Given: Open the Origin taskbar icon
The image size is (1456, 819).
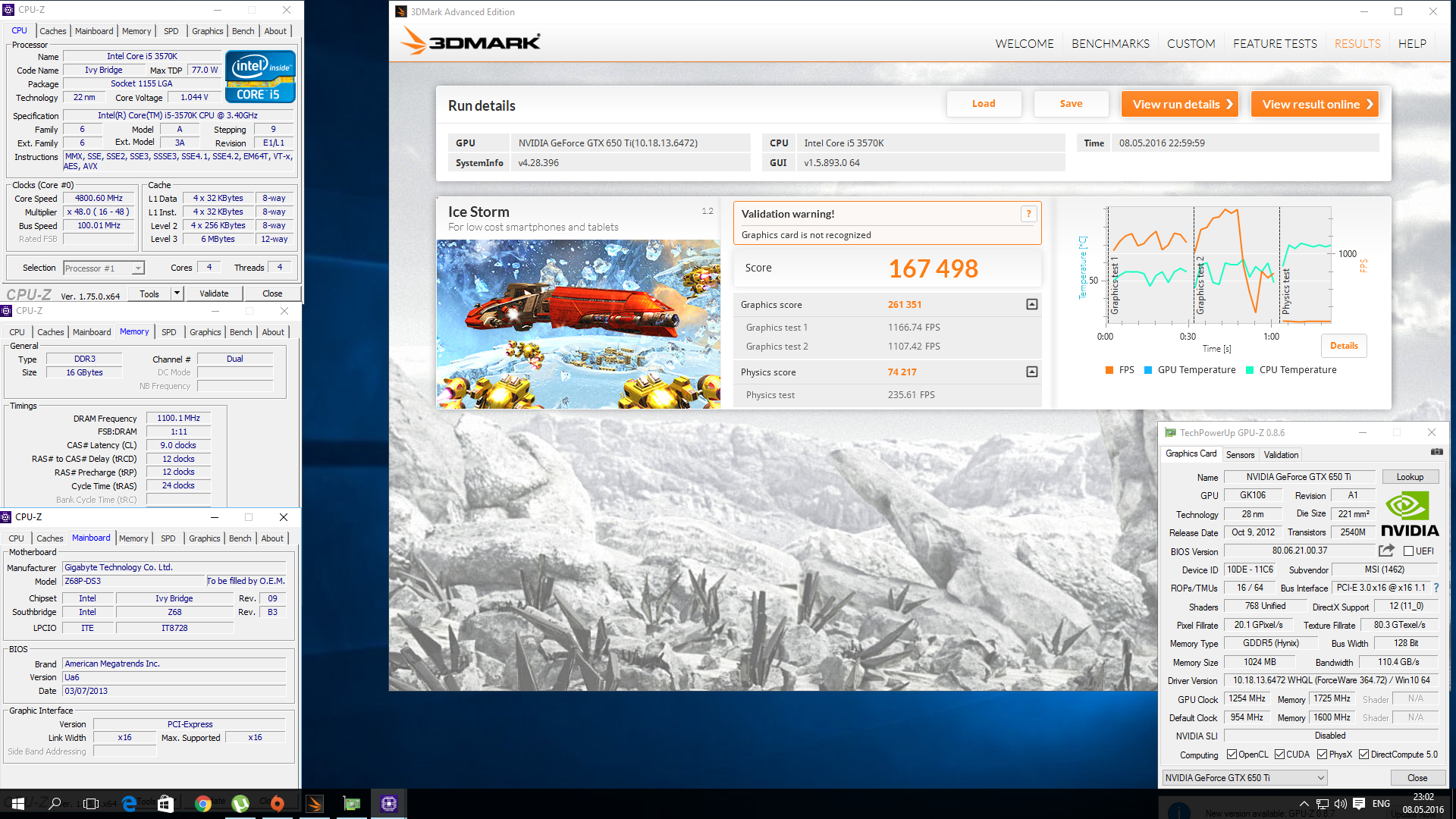Looking at the screenshot, I should (x=277, y=804).
